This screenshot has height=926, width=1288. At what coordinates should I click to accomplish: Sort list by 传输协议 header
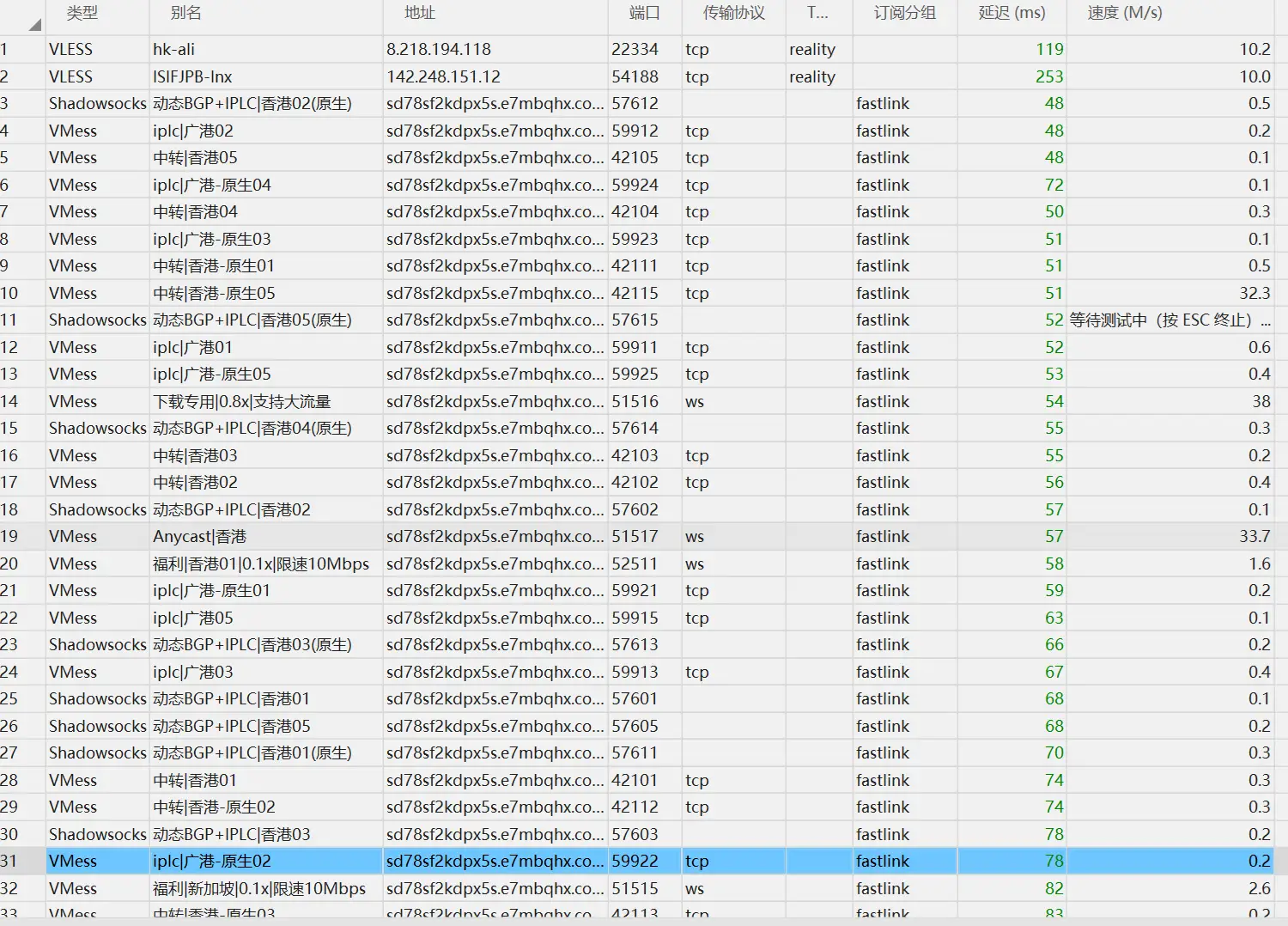click(733, 13)
